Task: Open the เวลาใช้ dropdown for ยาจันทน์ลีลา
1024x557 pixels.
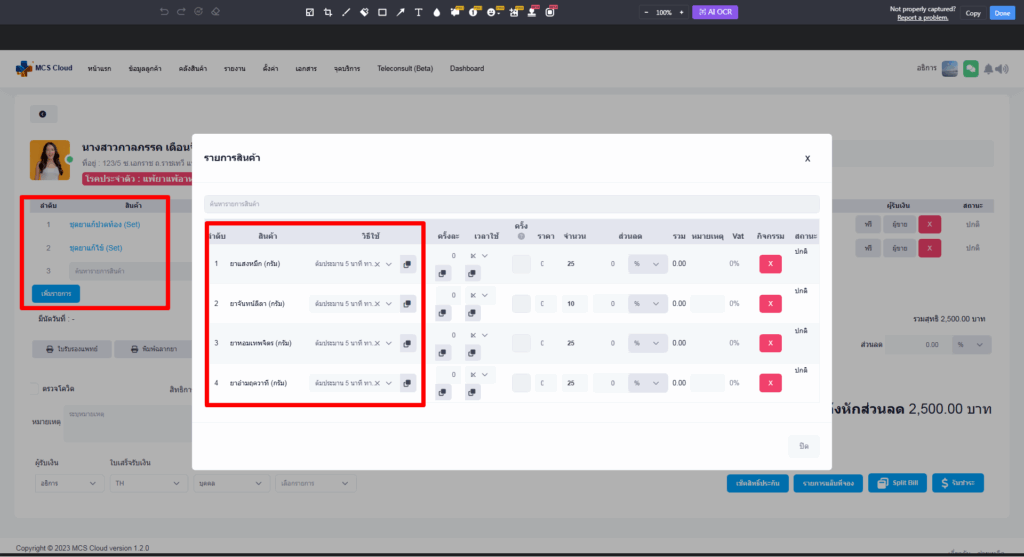Action: 479,295
